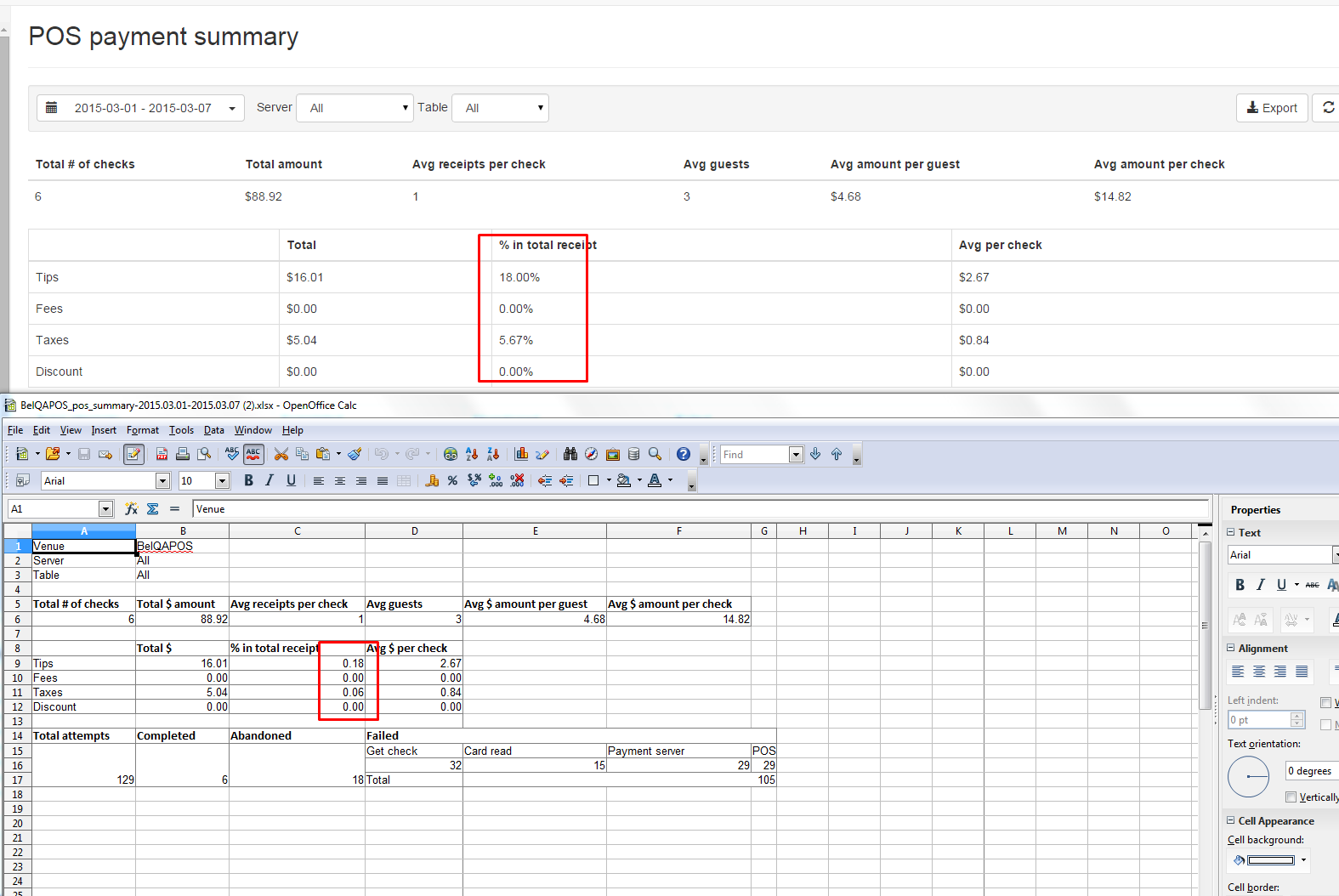
Task: Expand the font size dropdown
Action: 223,481
